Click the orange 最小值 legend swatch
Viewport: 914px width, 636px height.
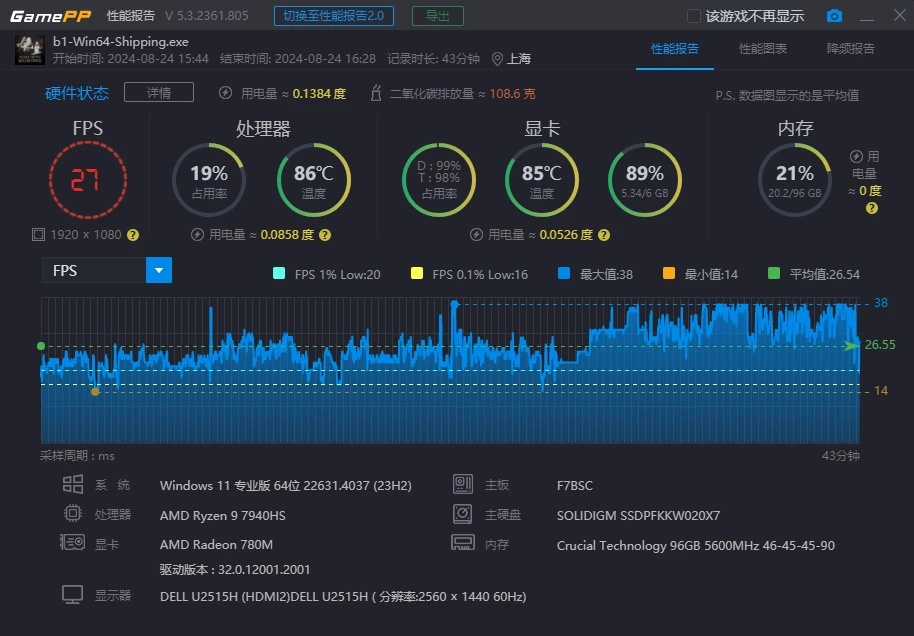[x=669, y=273]
